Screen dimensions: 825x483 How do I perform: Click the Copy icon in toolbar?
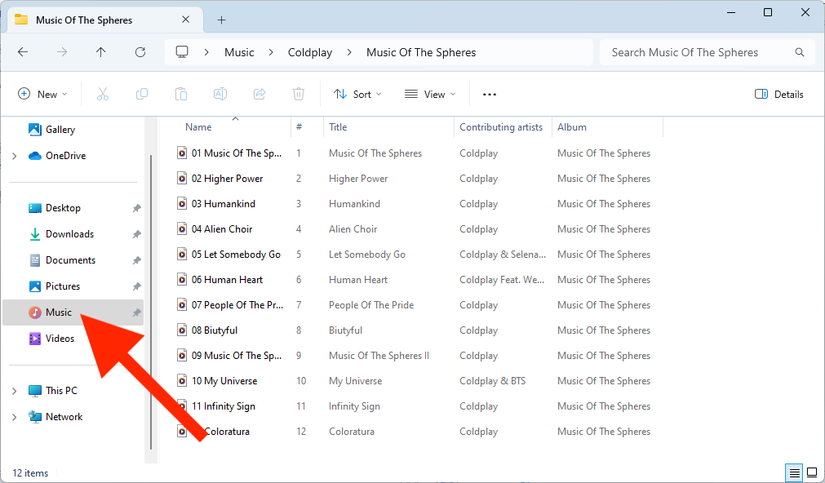coord(142,94)
